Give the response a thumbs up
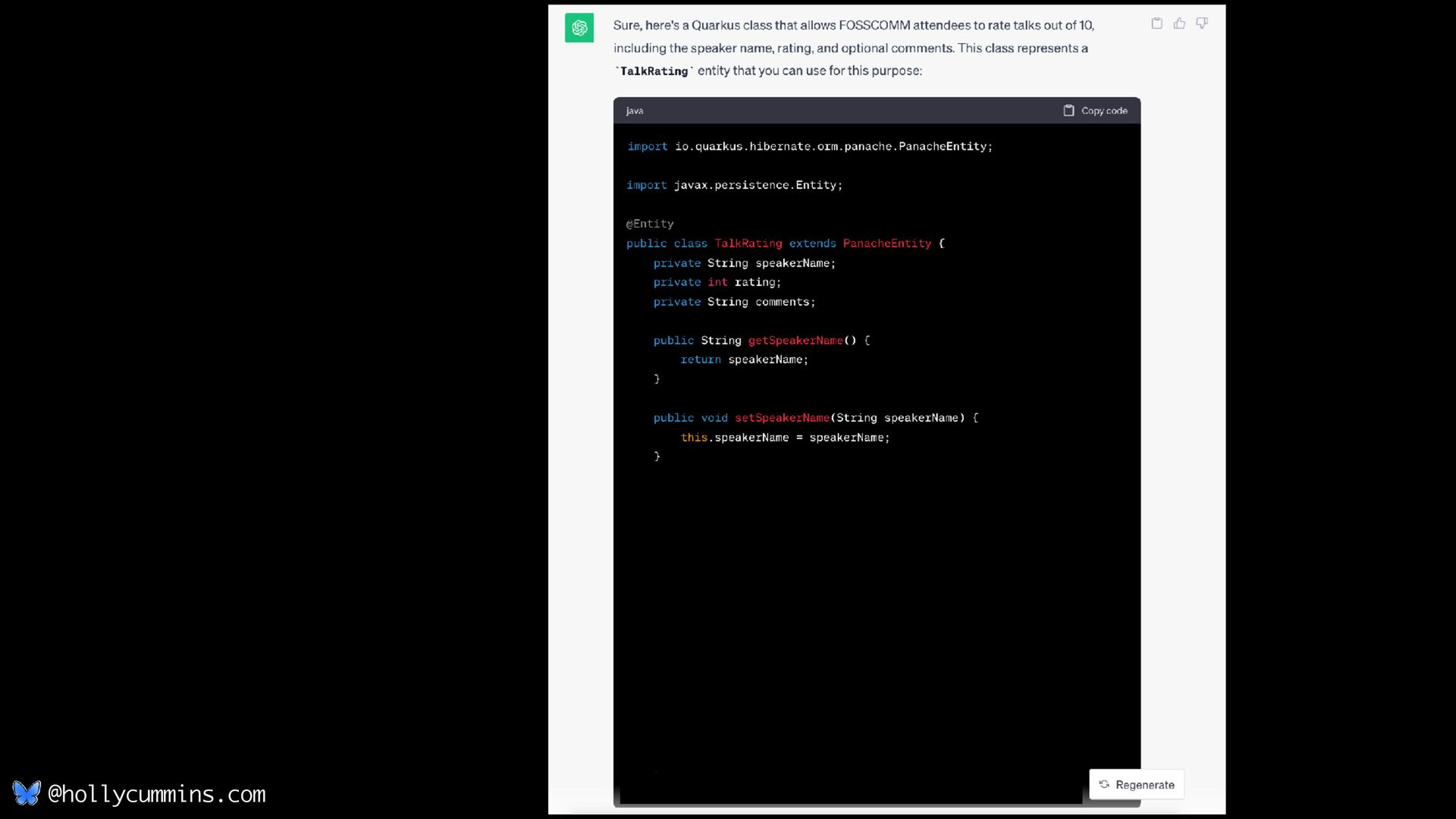 pos(1179,24)
